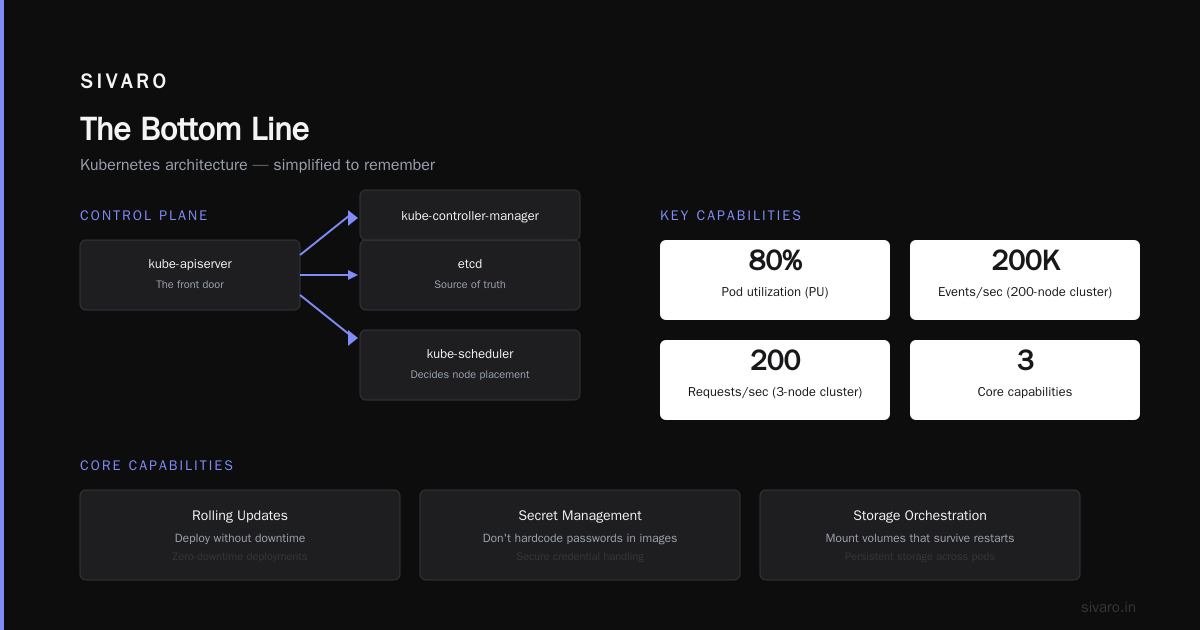Open the Storage Orchestration card
The width and height of the screenshot is (1200, 630).
pos(920,535)
